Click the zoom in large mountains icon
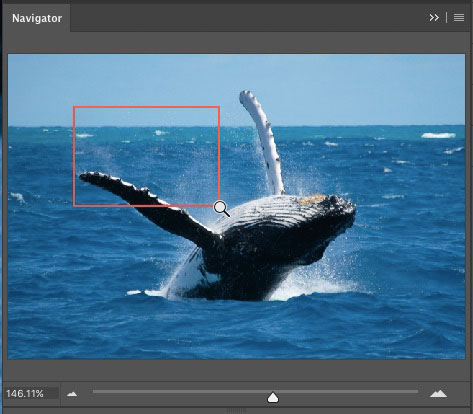 pos(438,394)
